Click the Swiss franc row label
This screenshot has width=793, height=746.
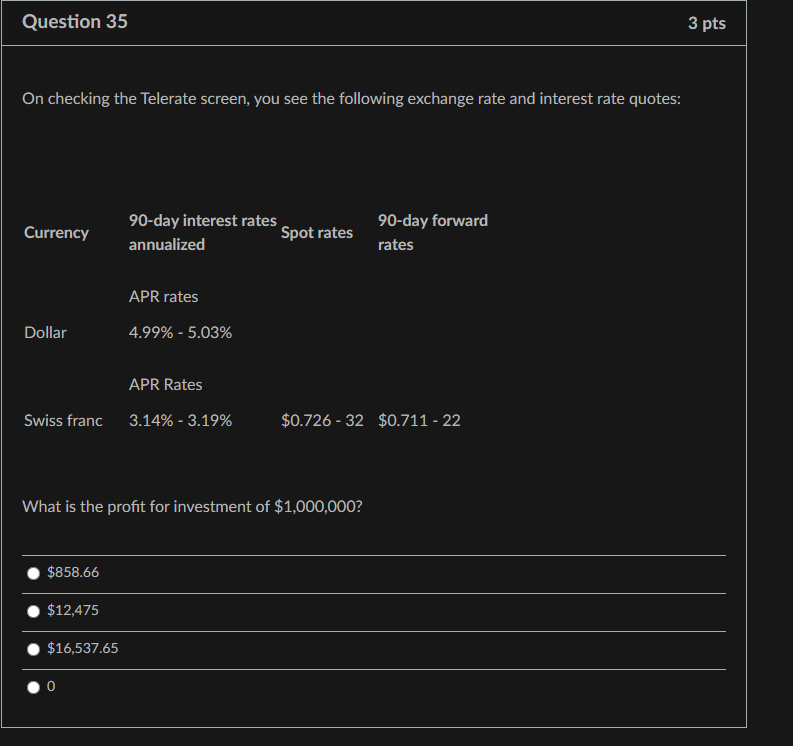63,420
